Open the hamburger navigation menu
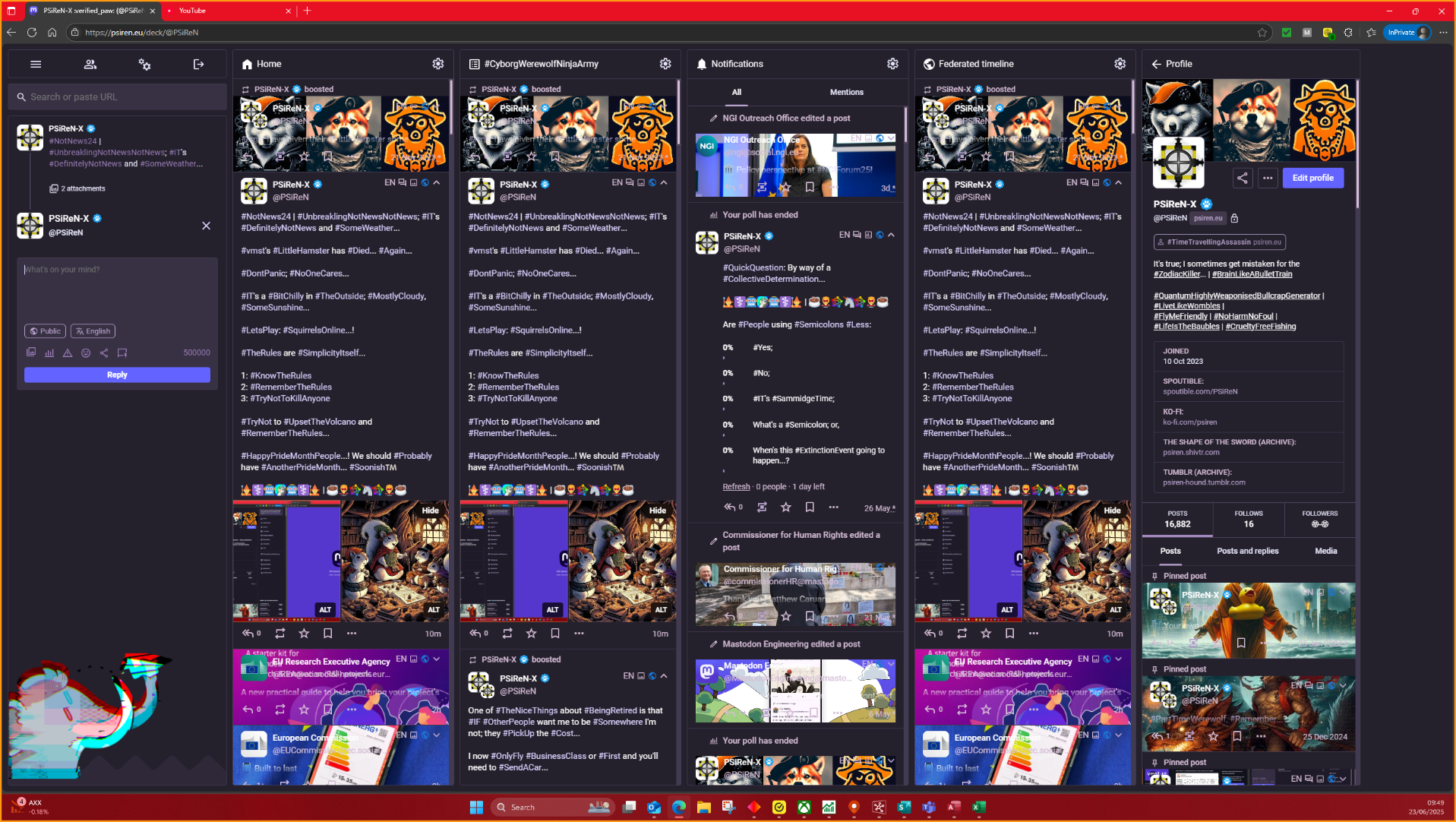Screen dimensions: 1456x822 tap(36, 65)
